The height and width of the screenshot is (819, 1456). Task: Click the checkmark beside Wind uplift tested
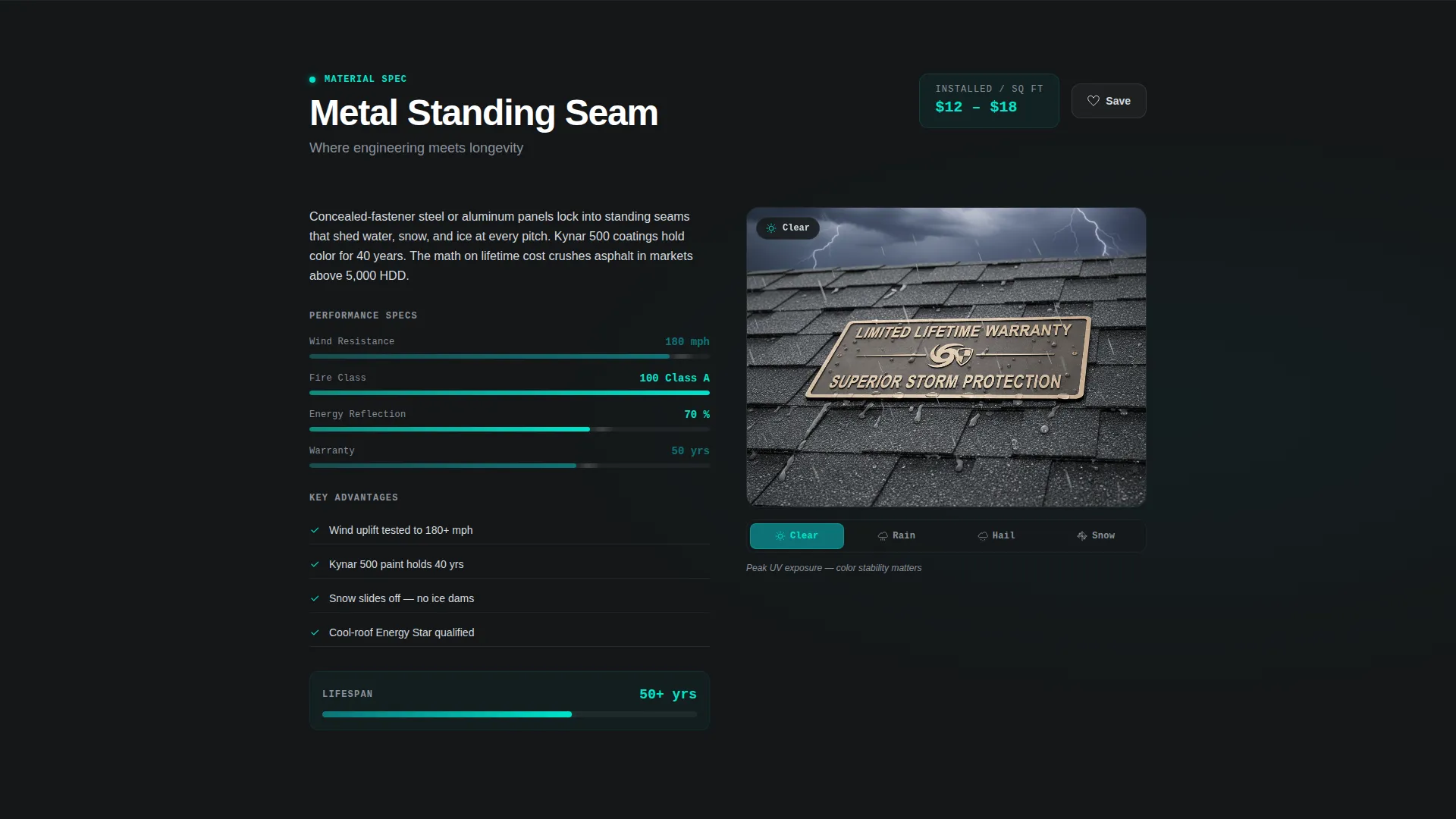[315, 530]
